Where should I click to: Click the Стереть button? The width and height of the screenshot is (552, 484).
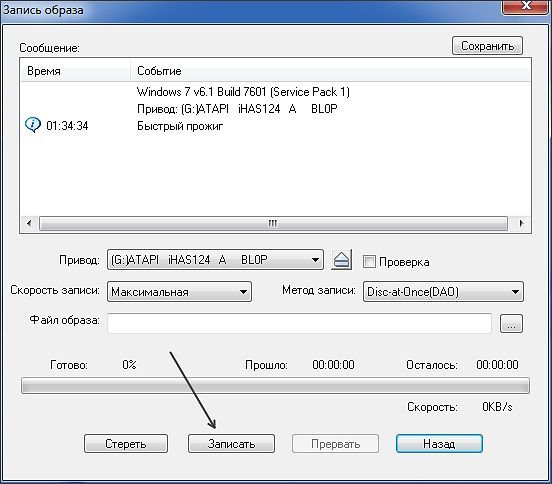pyautogui.click(x=126, y=444)
